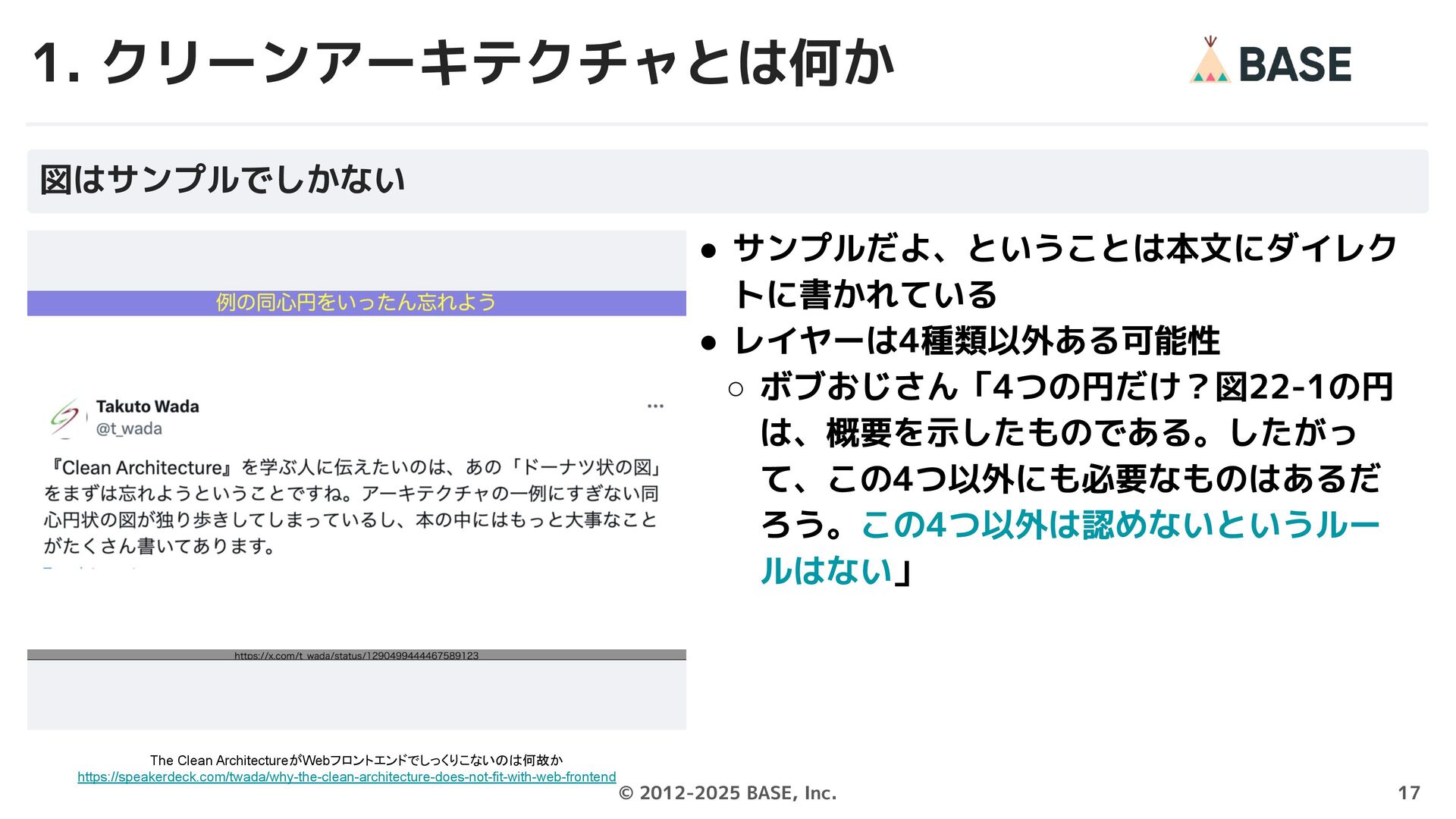The width and height of the screenshot is (1456, 819).
Task: Click the @t_wada handle
Action: 129,429
